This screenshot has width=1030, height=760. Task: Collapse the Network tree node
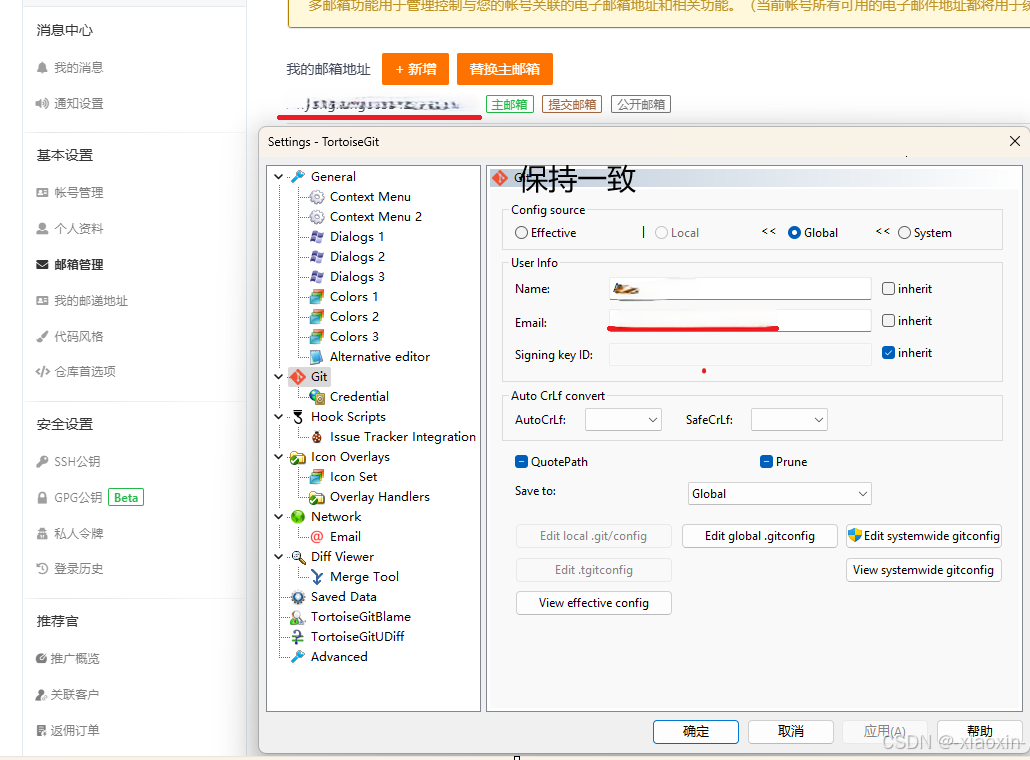(x=279, y=517)
